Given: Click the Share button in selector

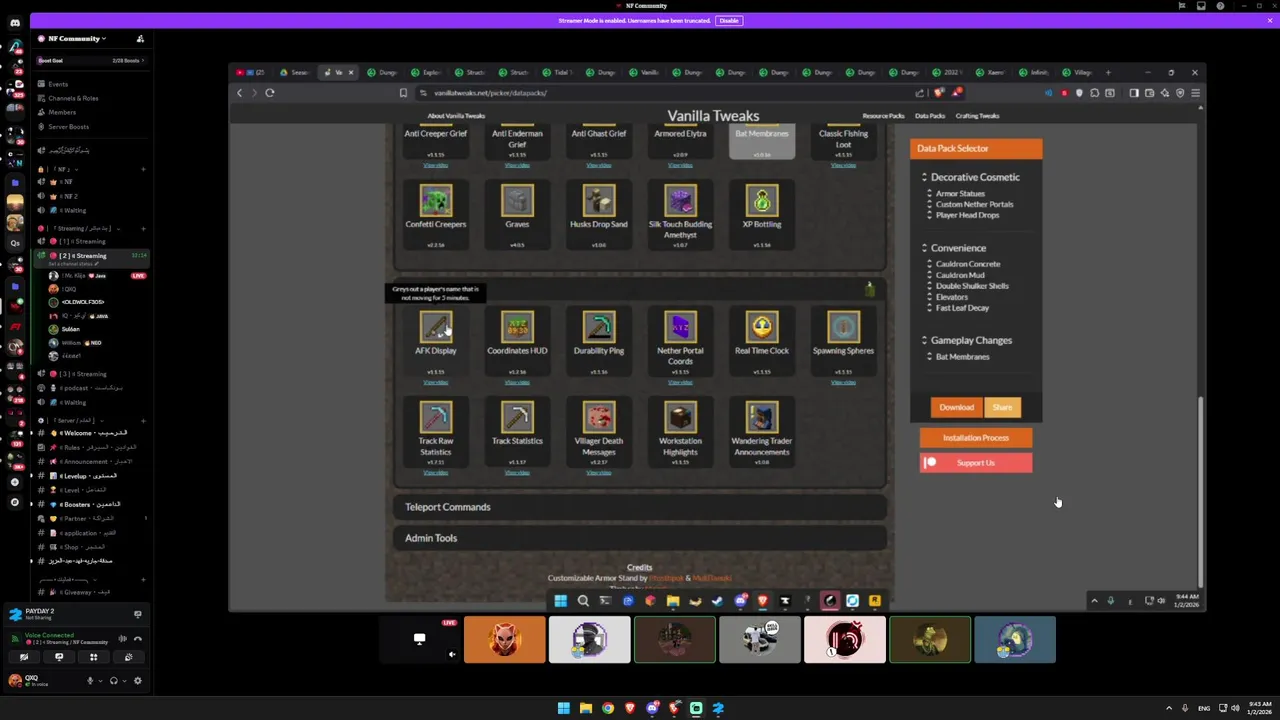Looking at the screenshot, I should (1002, 407).
